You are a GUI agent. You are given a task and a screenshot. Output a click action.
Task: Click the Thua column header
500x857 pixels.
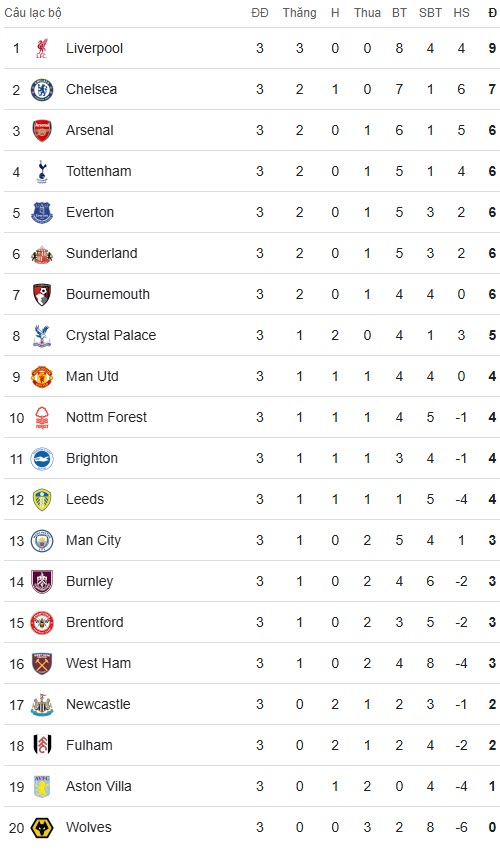pyautogui.click(x=367, y=13)
